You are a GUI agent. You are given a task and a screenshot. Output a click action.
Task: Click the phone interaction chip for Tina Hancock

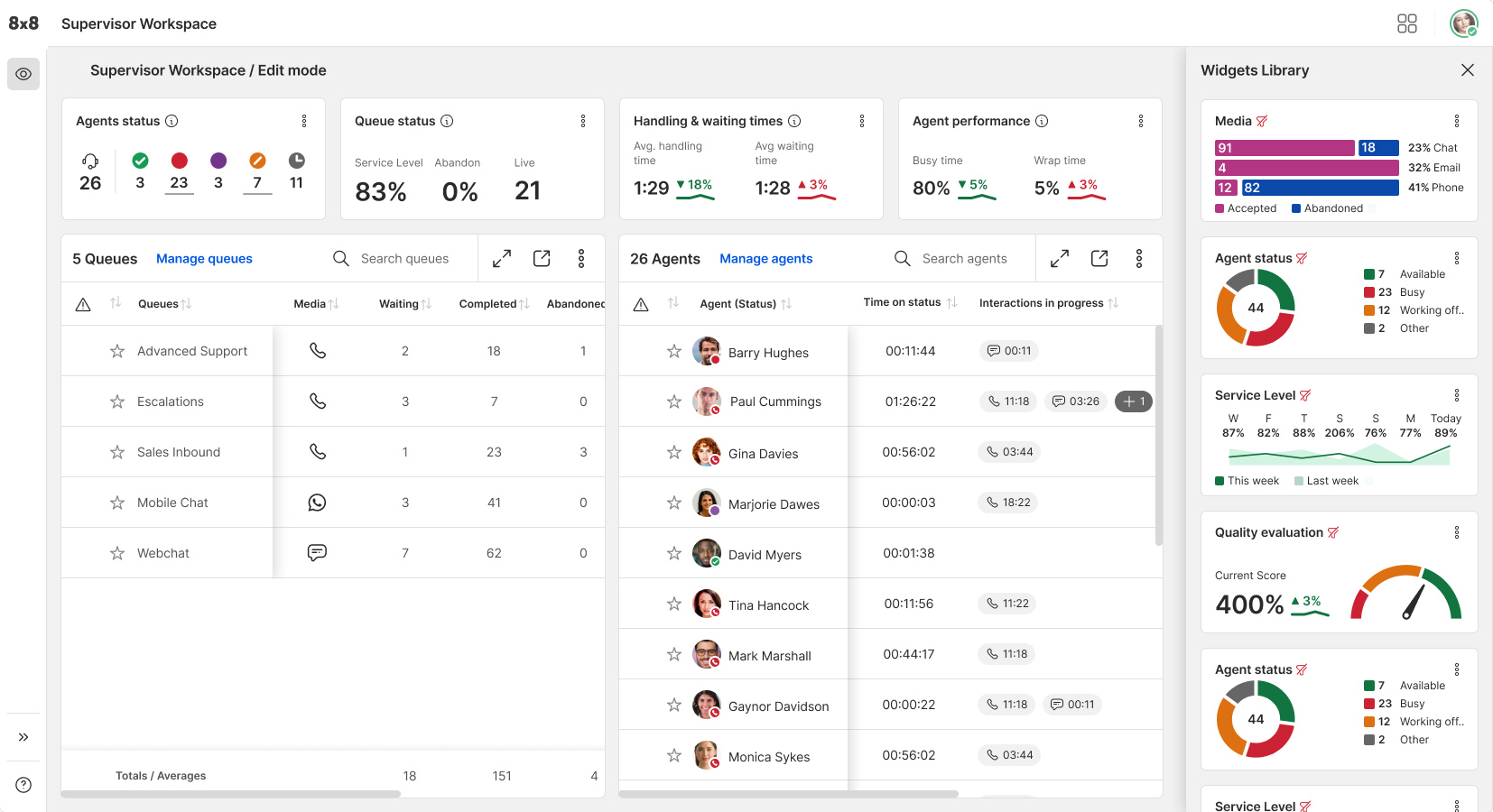[x=1006, y=604]
